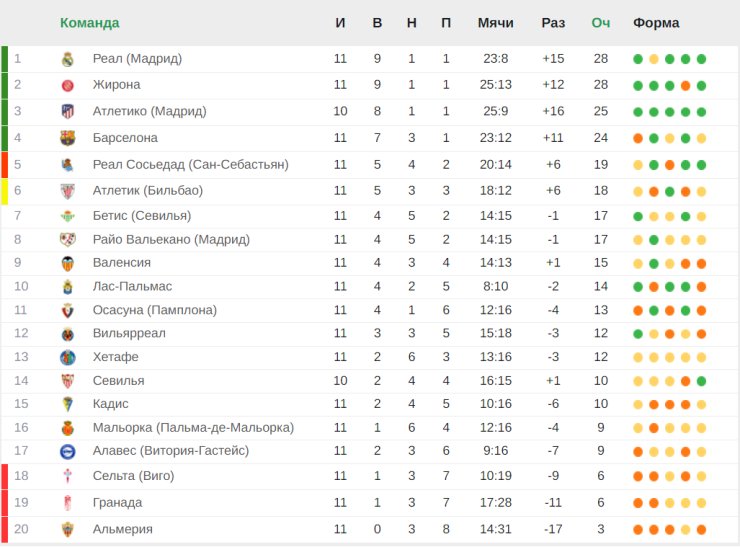Screen dimensions: 740x547
Task: Click the Valencia bat crest icon
Action: pyautogui.click(x=68, y=263)
